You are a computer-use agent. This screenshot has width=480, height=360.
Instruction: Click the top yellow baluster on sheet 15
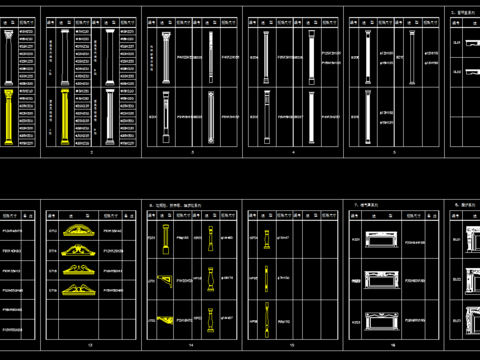click(267, 239)
